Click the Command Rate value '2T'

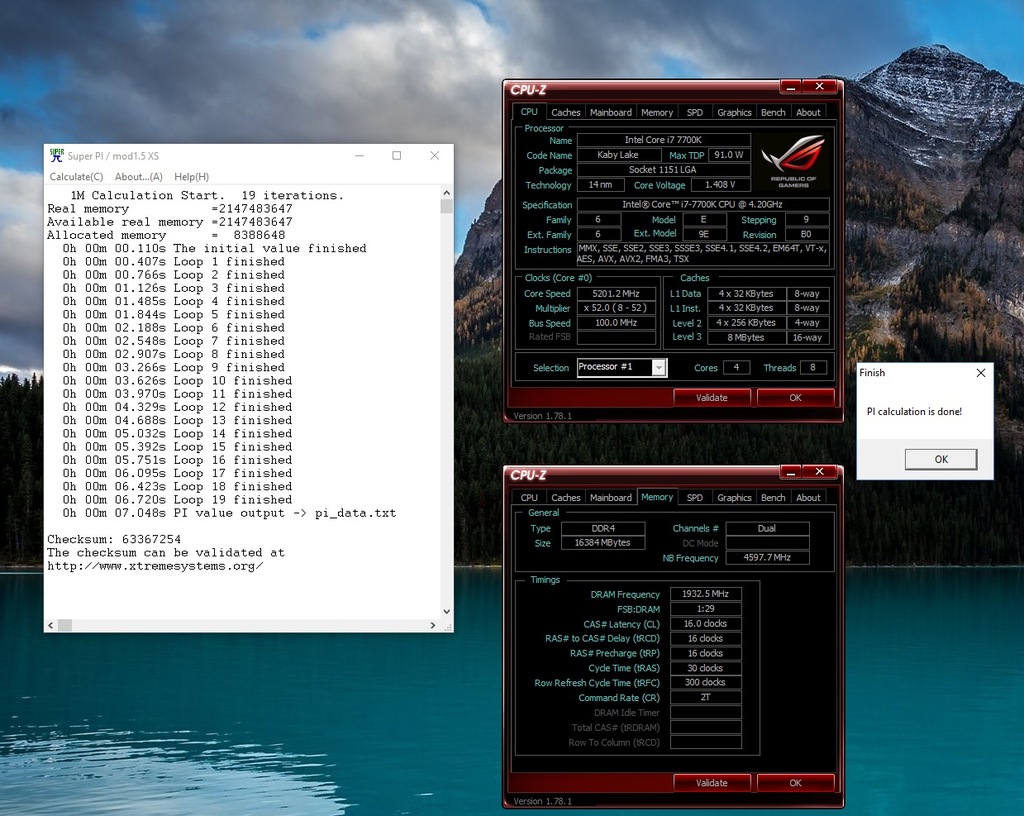tap(705, 698)
